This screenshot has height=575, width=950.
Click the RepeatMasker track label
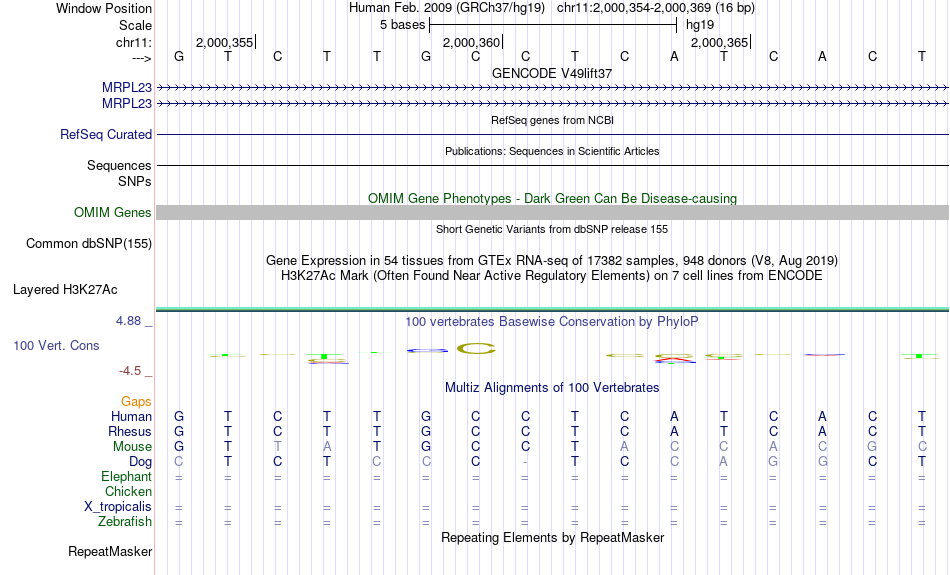pos(110,551)
